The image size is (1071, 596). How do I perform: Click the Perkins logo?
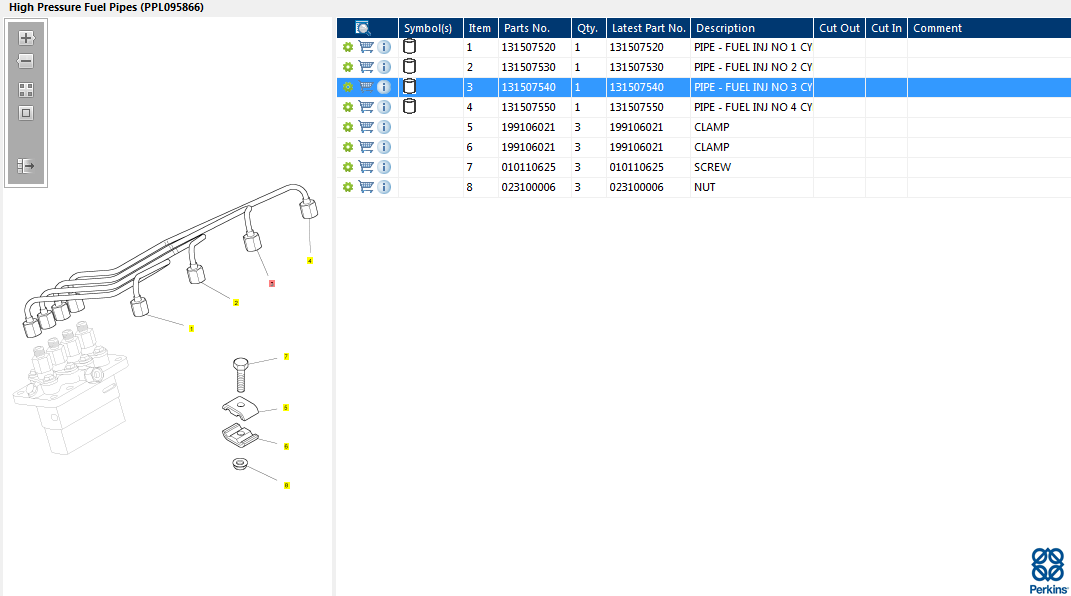pyautogui.click(x=1047, y=570)
